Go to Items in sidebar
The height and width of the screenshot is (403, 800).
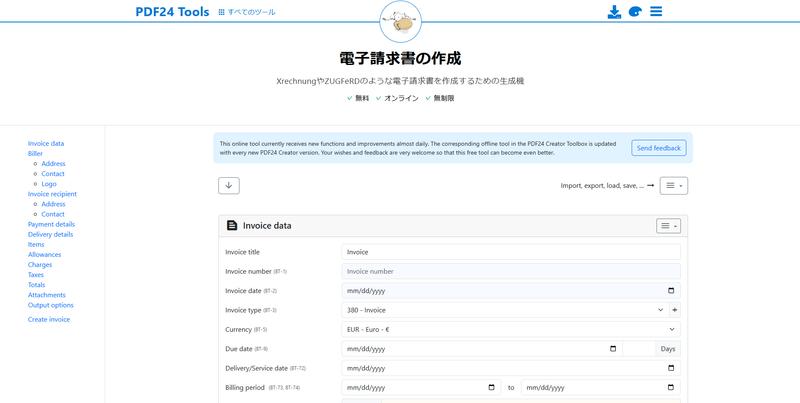[36, 244]
